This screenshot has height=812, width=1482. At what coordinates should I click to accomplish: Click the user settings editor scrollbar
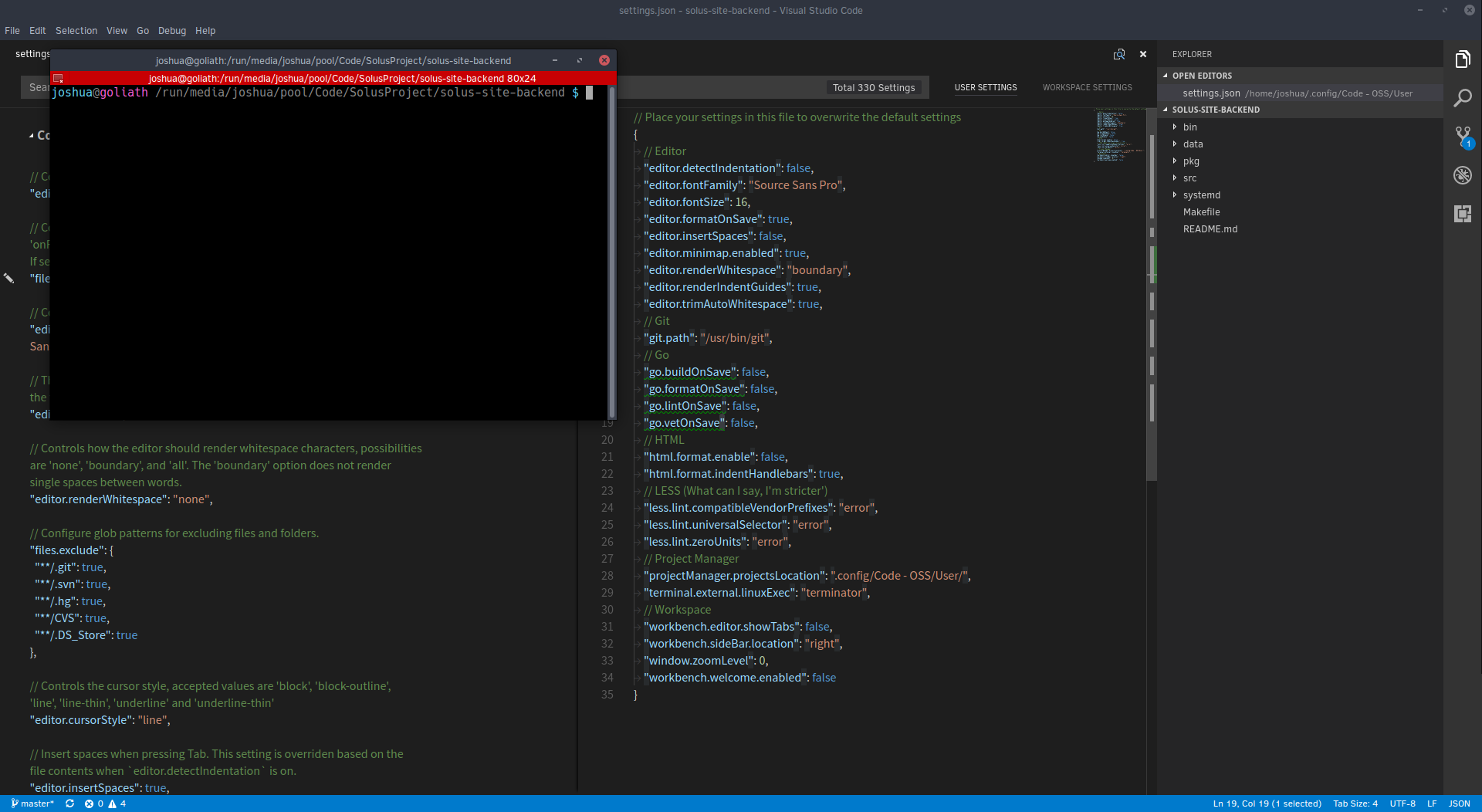[x=1152, y=293]
